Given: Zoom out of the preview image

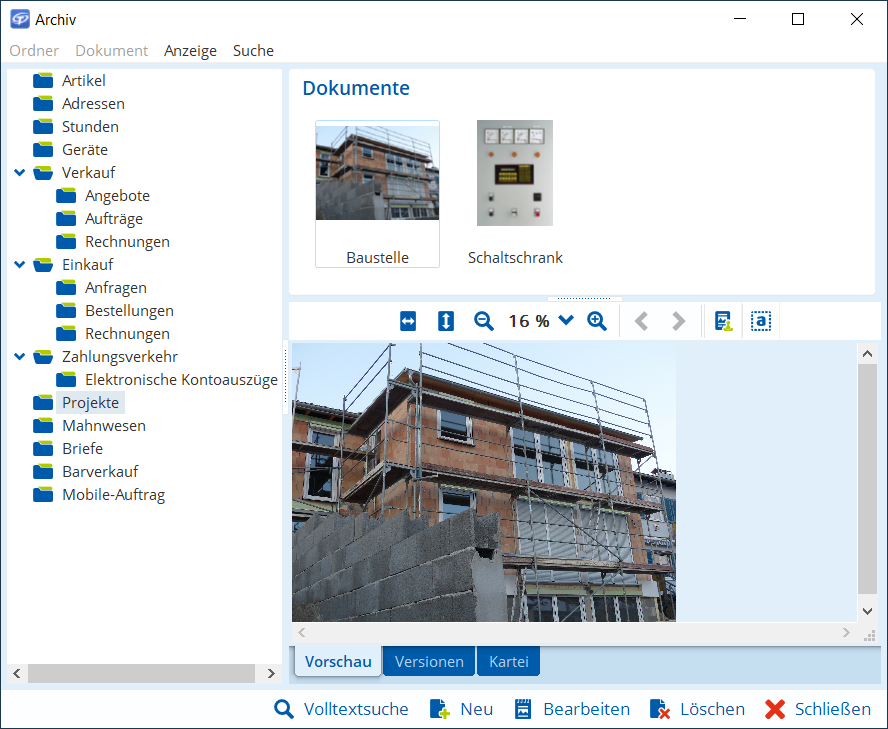Looking at the screenshot, I should (484, 321).
